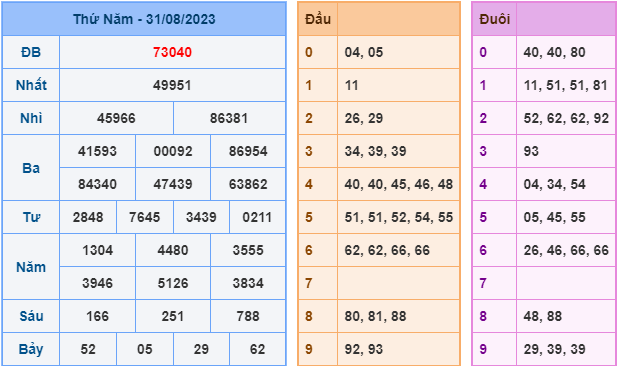Viewport: 618px width, 366px height.
Task: Click '52, 62, 62, 92' in the Đuôi table
Action: (x=566, y=118)
